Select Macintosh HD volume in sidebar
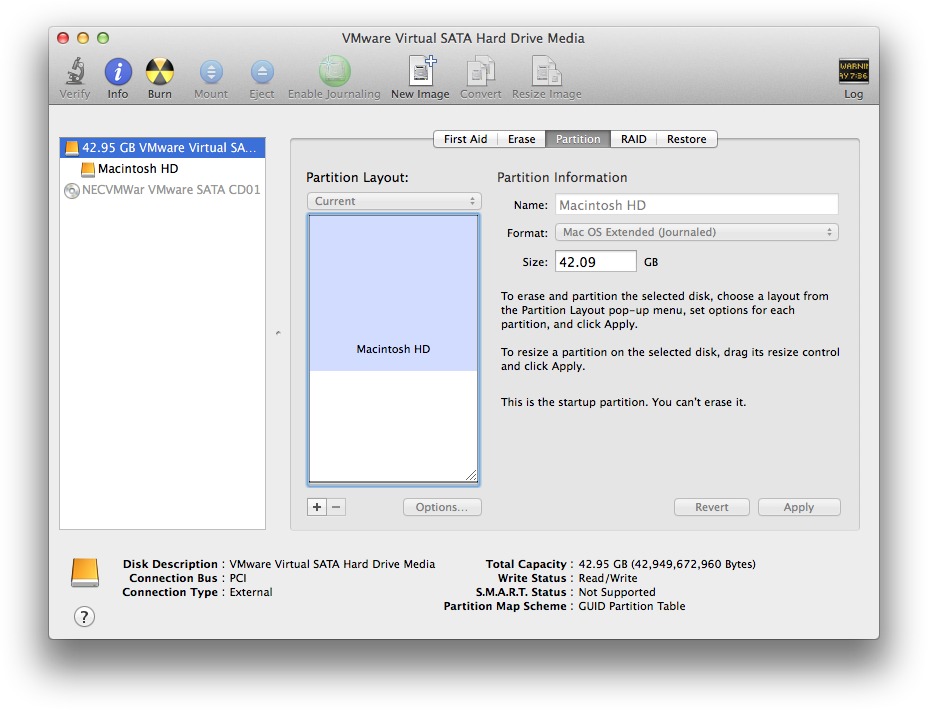Viewport: 928px width, 710px height. coord(138,169)
